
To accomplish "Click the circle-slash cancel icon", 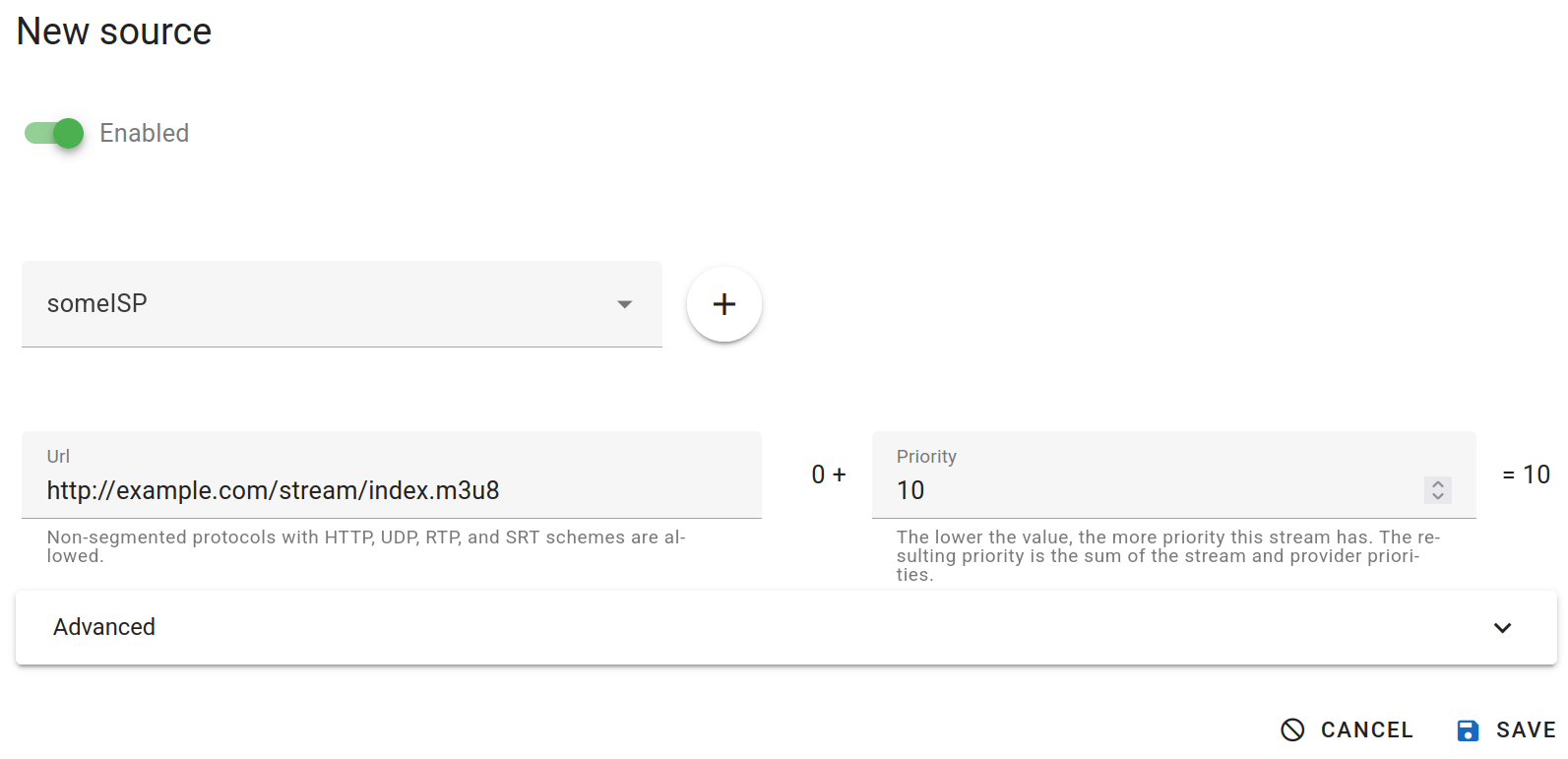I will point(1292,729).
